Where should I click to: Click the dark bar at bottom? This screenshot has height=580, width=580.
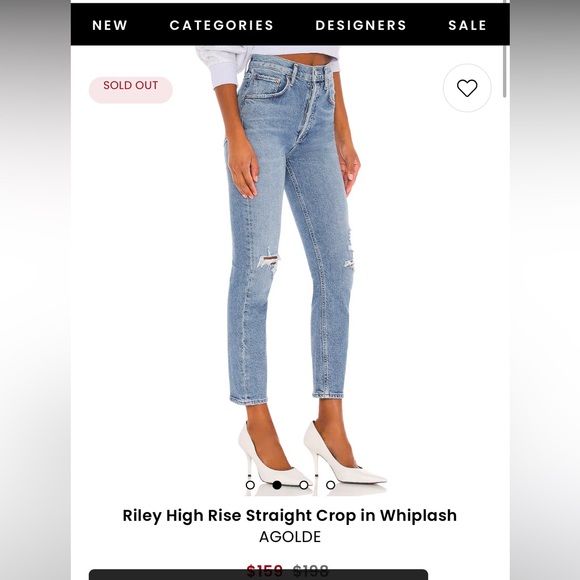pos(258,574)
